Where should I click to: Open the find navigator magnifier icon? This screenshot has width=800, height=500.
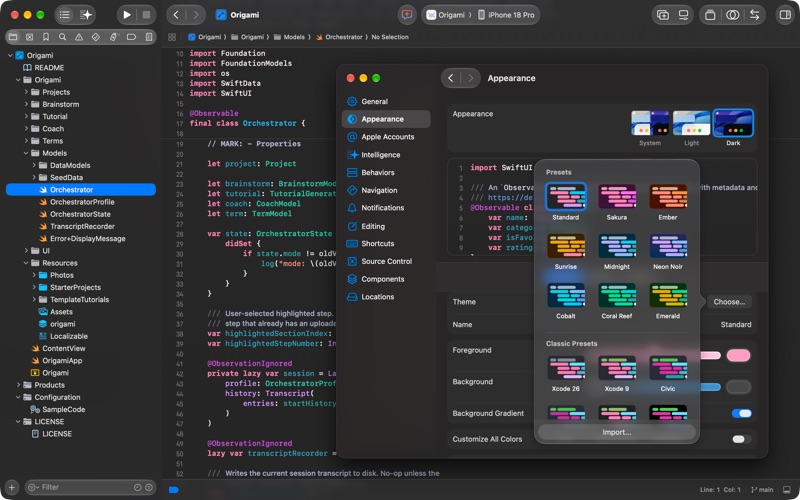62,37
